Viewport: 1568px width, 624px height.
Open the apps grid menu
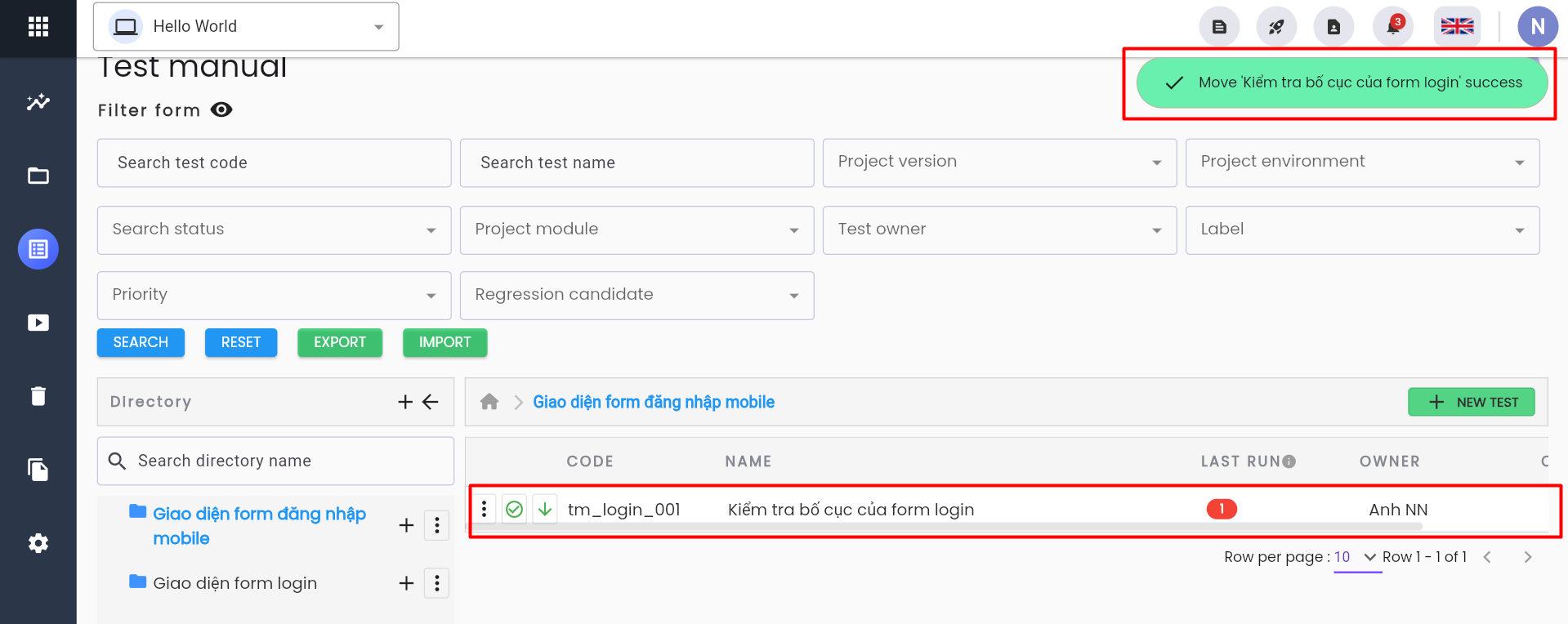coord(38,26)
